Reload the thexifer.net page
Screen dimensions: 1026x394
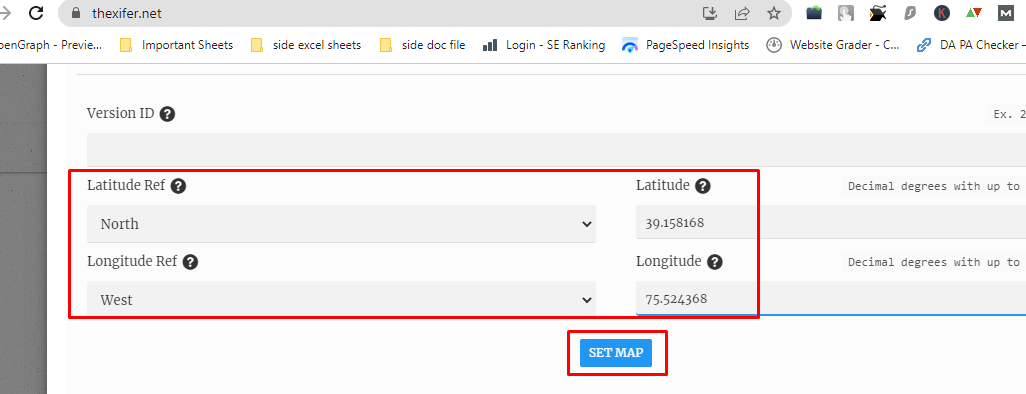pyautogui.click(x=37, y=12)
